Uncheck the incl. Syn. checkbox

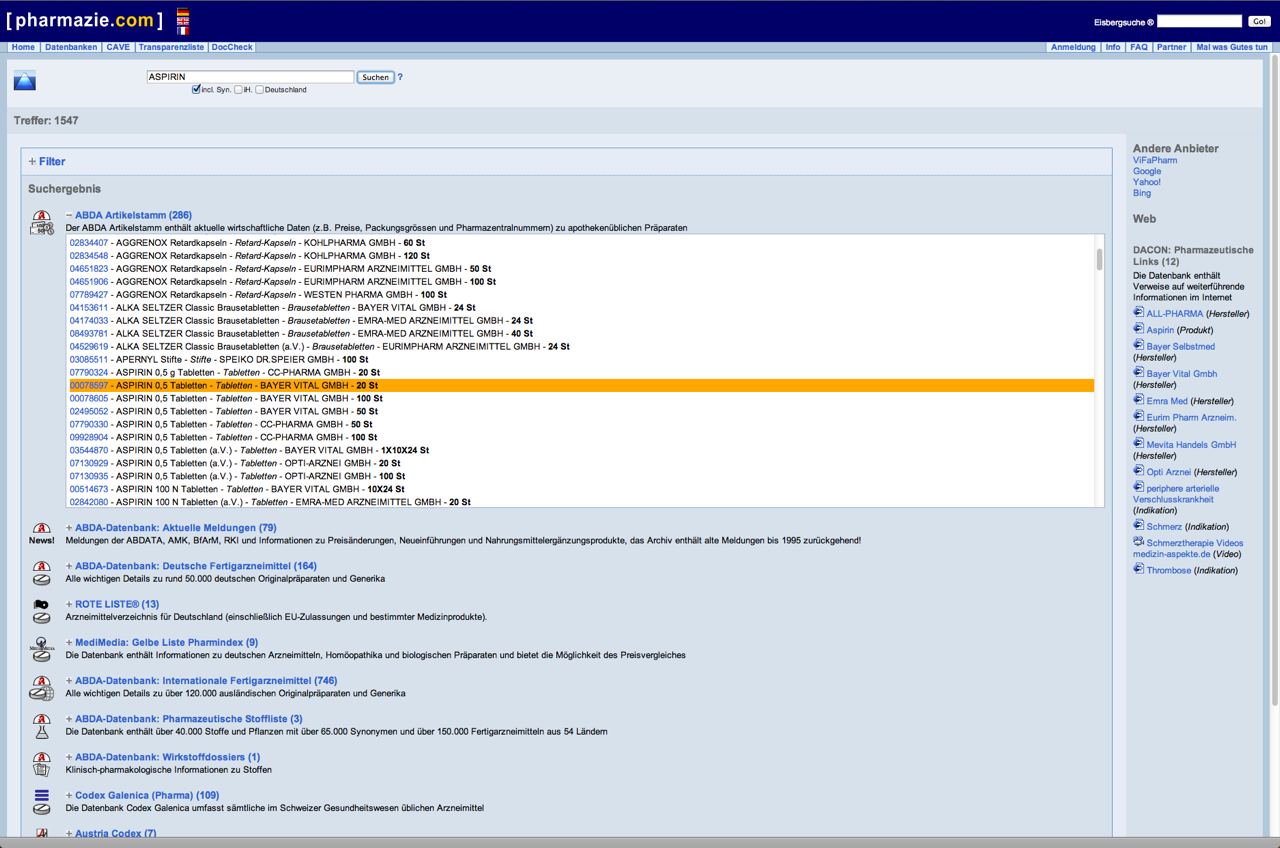coord(196,90)
